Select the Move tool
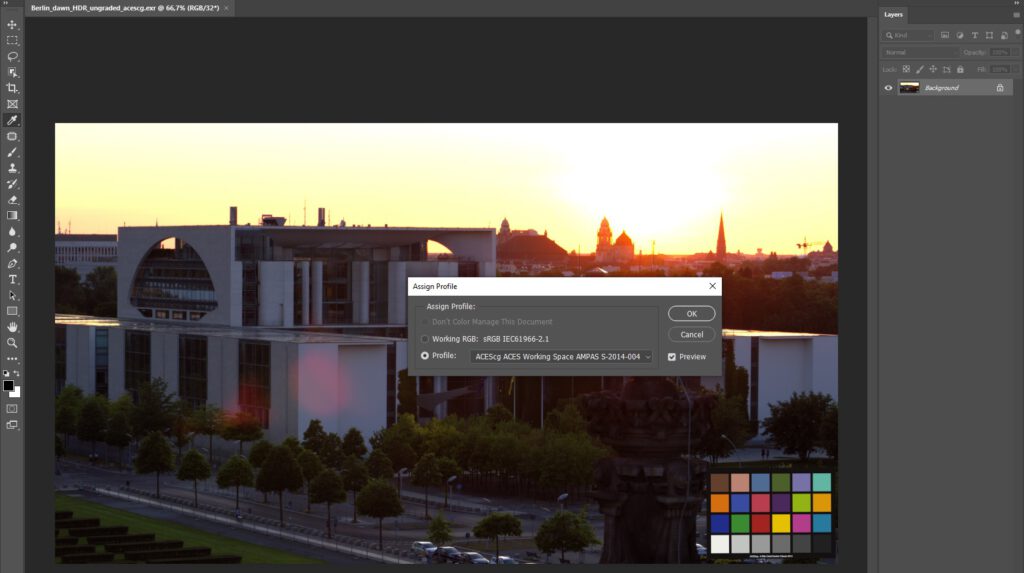 click(x=12, y=25)
